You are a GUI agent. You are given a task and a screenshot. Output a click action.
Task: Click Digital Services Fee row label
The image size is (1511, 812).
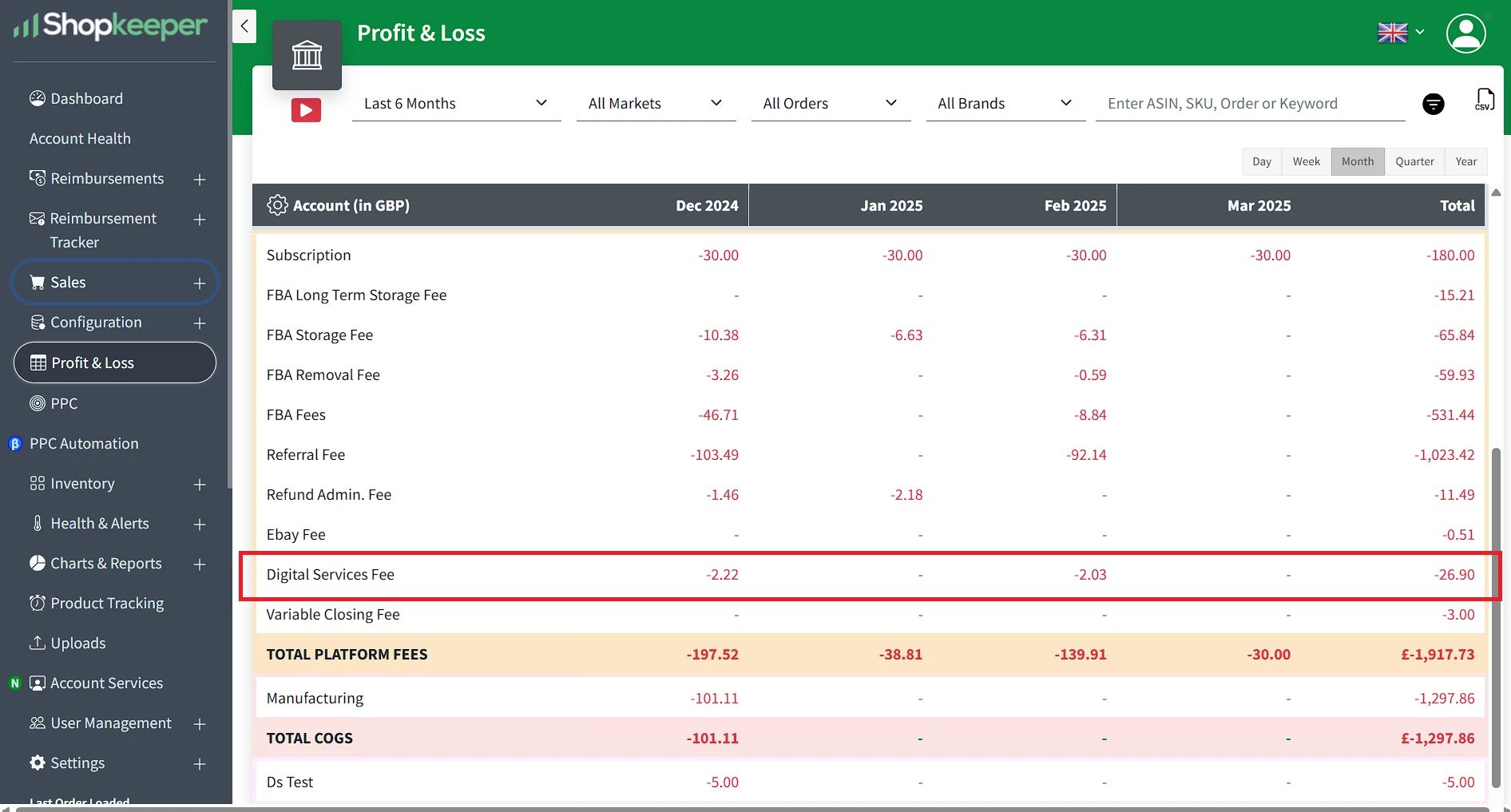coord(330,574)
